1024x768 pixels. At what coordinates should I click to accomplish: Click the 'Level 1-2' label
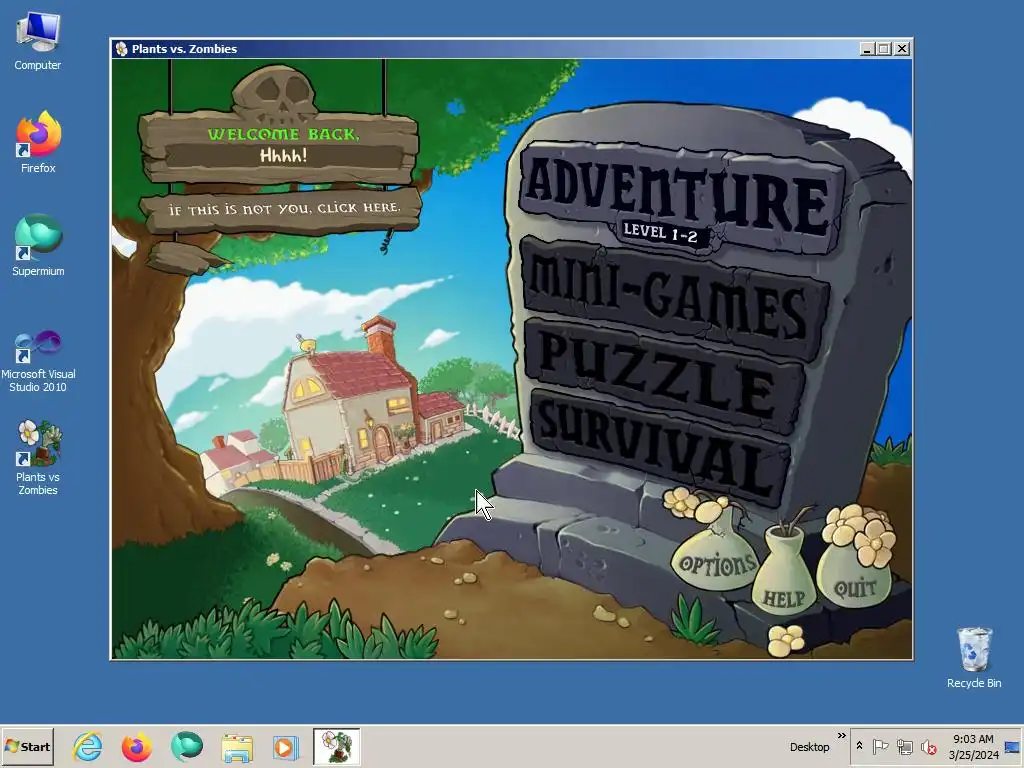click(x=660, y=232)
